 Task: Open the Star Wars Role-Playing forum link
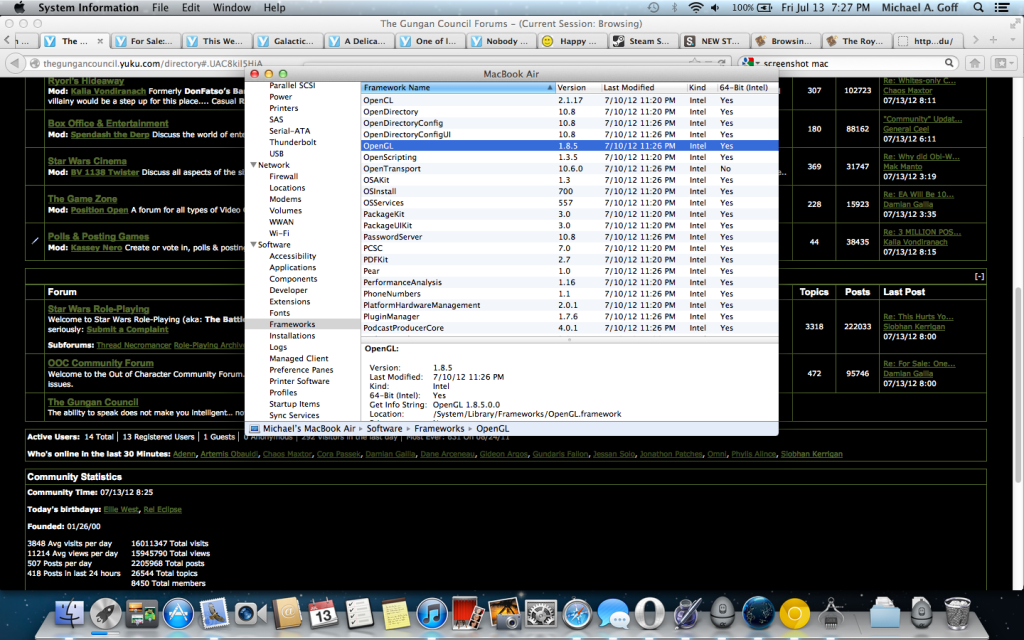[98, 309]
